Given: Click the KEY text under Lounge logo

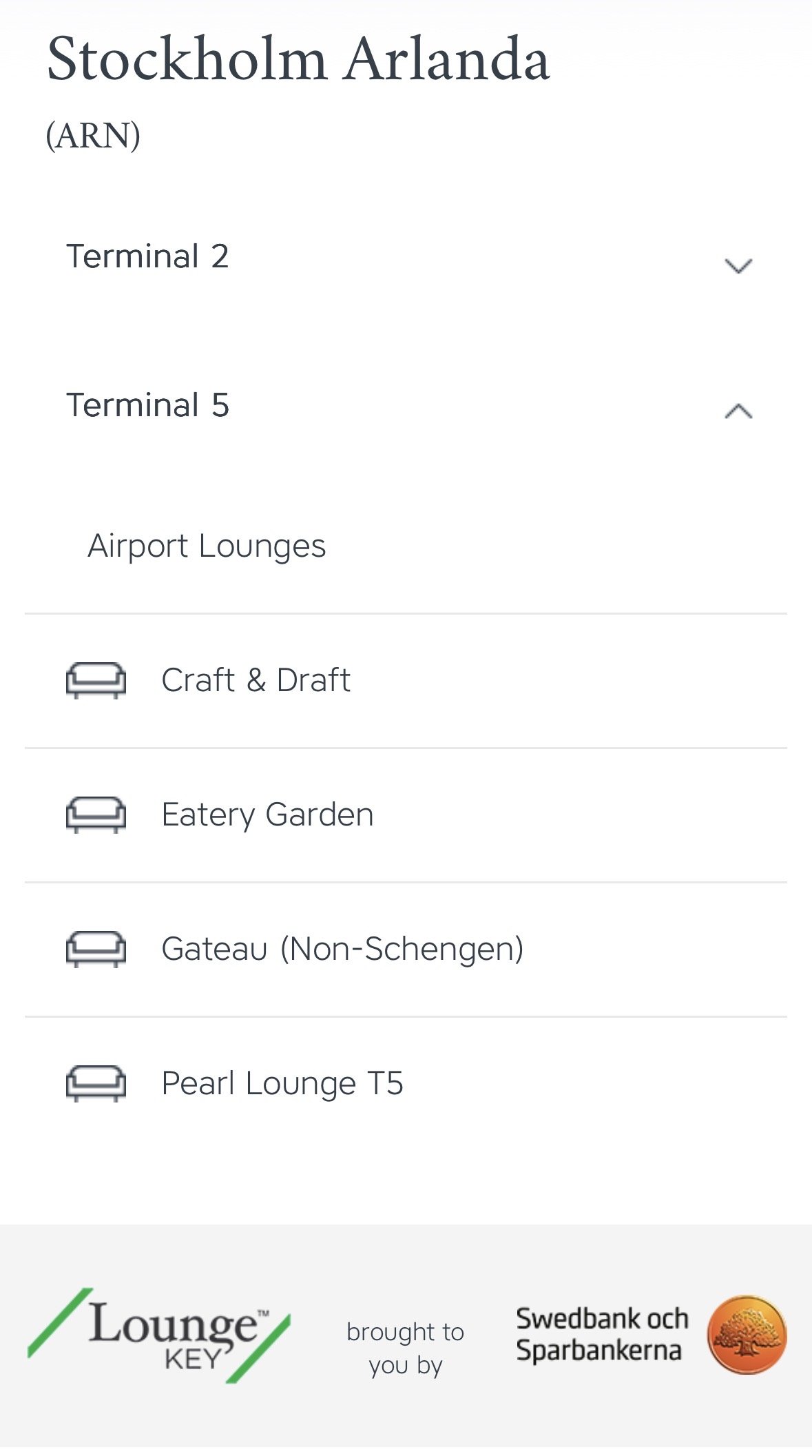Looking at the screenshot, I should point(193,1359).
